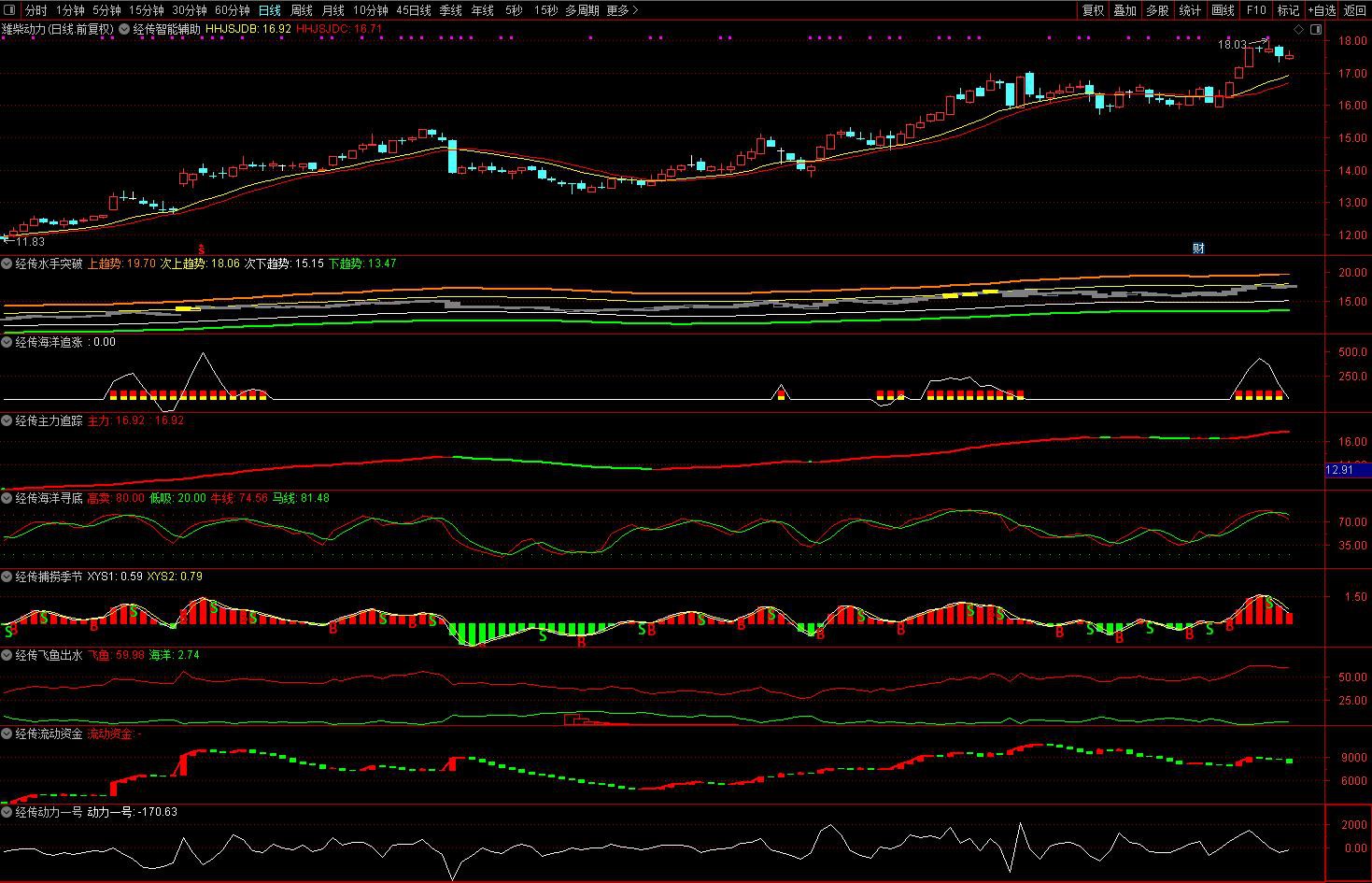This screenshot has height=883, width=1372.
Task: Click the 统计 statistics button
Action: point(1190,10)
